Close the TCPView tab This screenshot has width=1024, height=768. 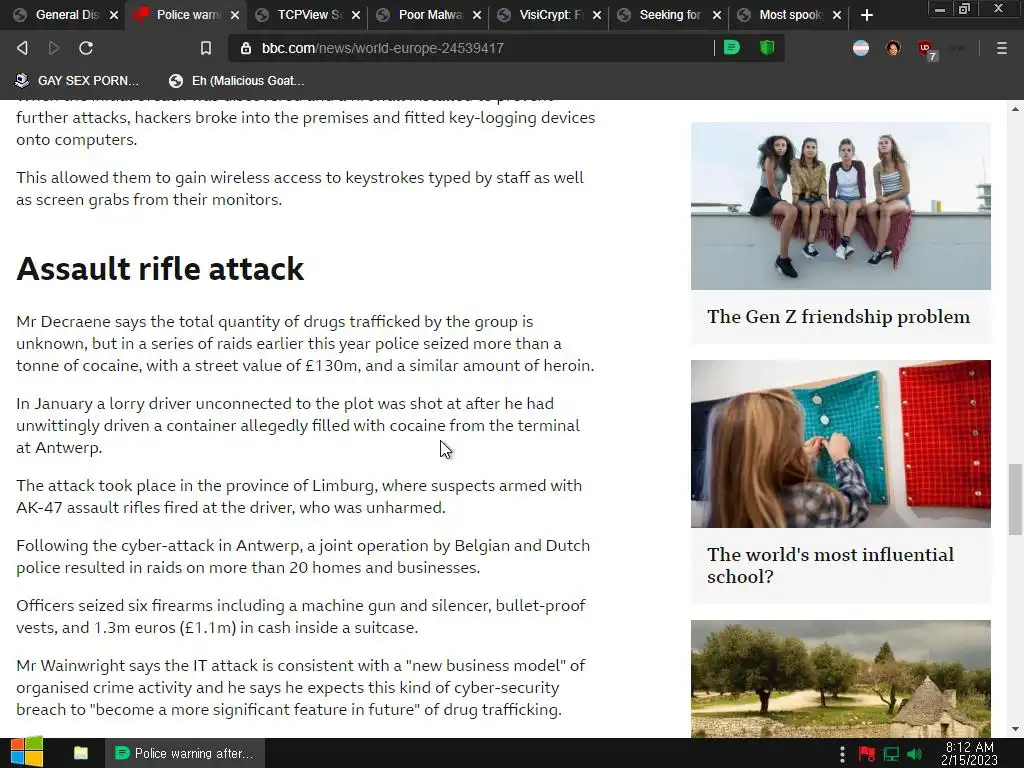(356, 15)
